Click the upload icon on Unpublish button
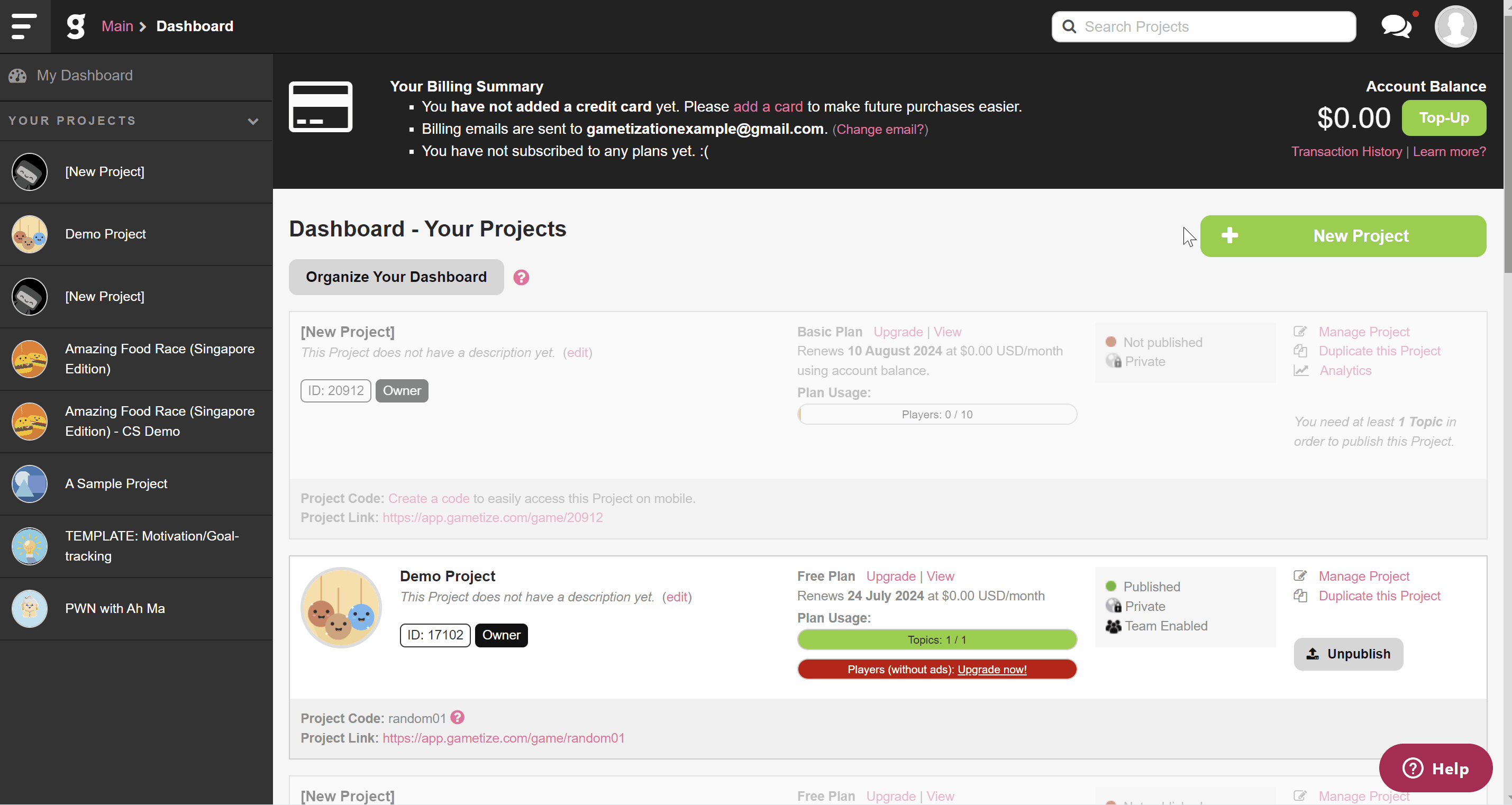Image resolution: width=1512 pixels, height=805 pixels. [x=1313, y=654]
